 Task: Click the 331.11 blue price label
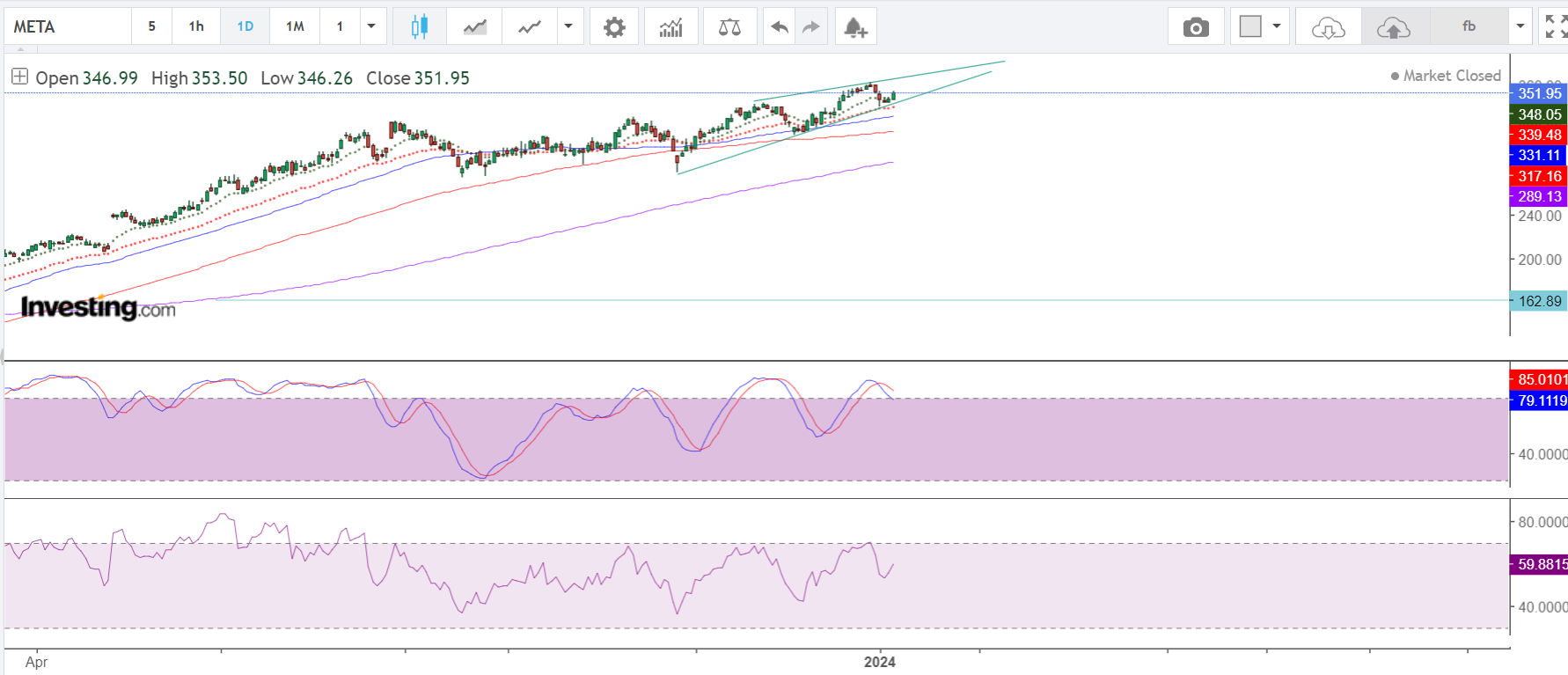(1539, 155)
